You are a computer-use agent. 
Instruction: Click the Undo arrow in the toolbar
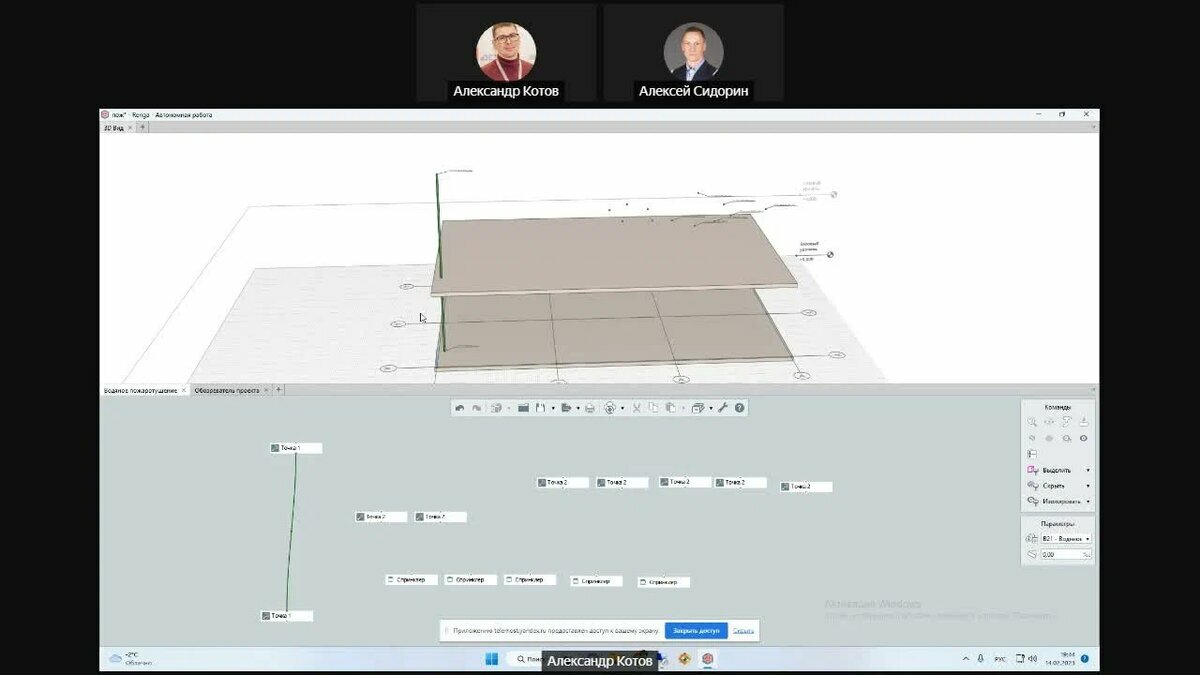[460, 408]
